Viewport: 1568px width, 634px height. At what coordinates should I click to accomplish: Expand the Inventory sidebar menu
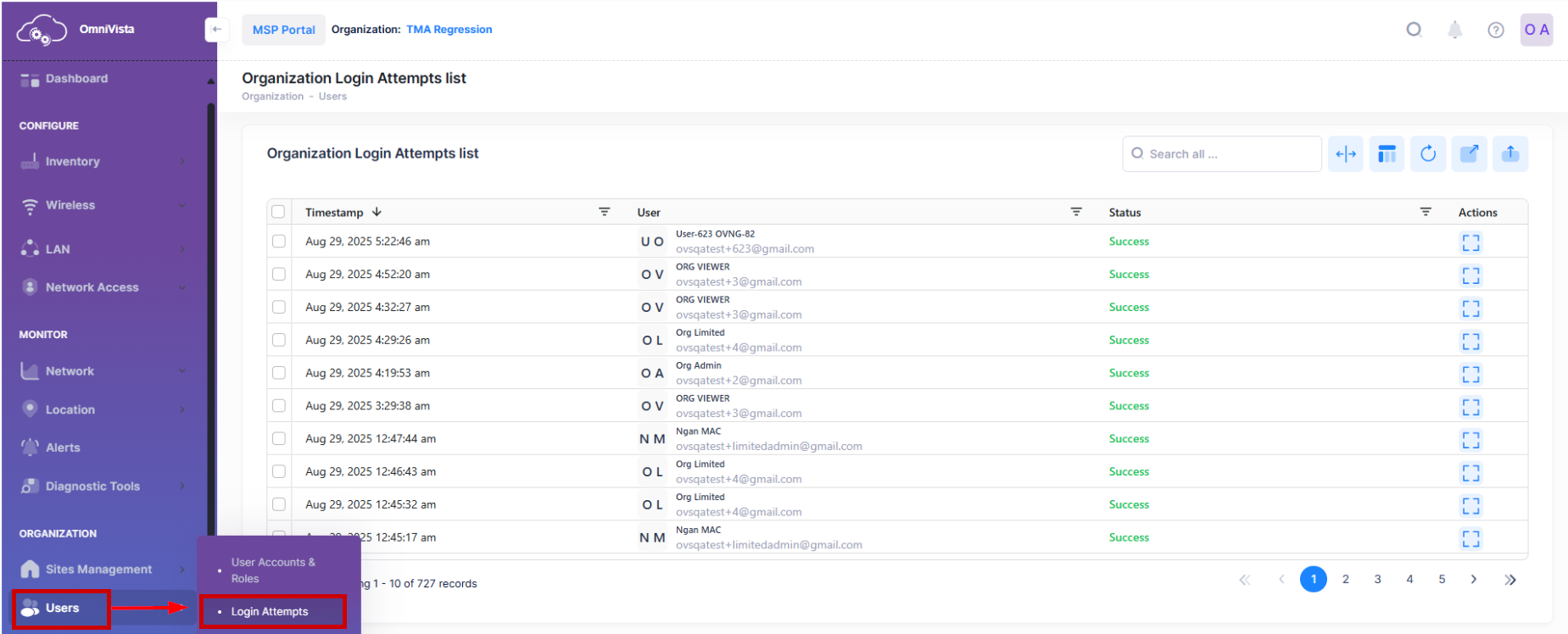(102, 162)
